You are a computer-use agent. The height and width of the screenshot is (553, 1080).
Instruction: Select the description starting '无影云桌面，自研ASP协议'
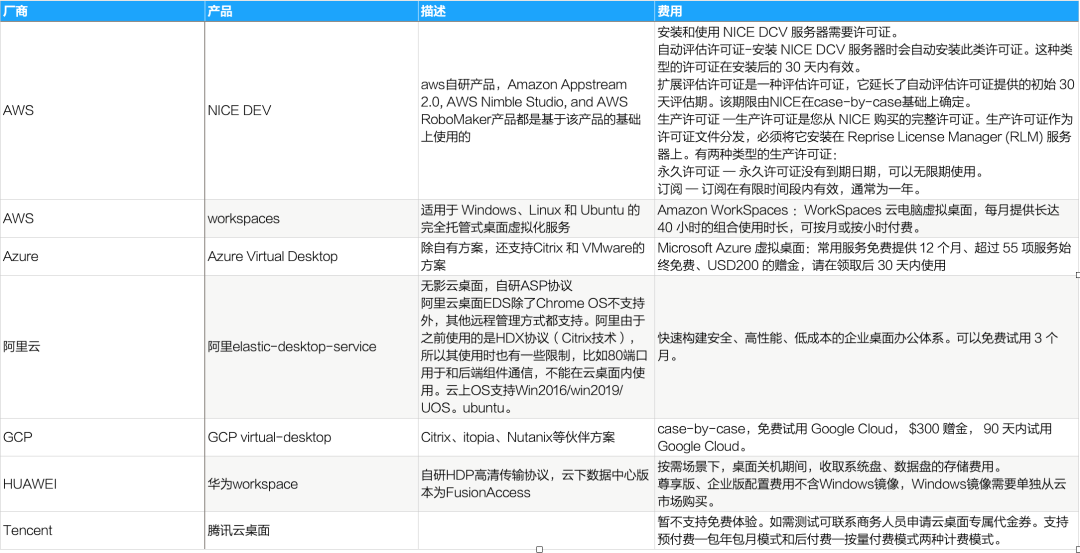coord(536,347)
